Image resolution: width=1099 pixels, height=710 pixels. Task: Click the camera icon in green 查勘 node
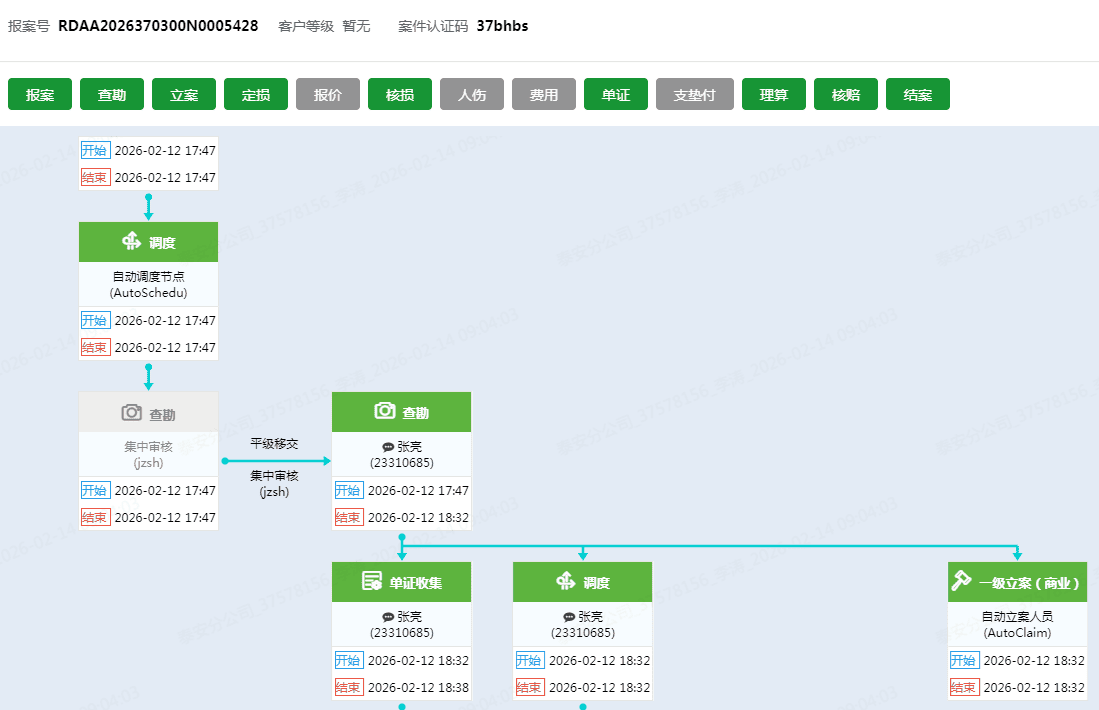[385, 411]
